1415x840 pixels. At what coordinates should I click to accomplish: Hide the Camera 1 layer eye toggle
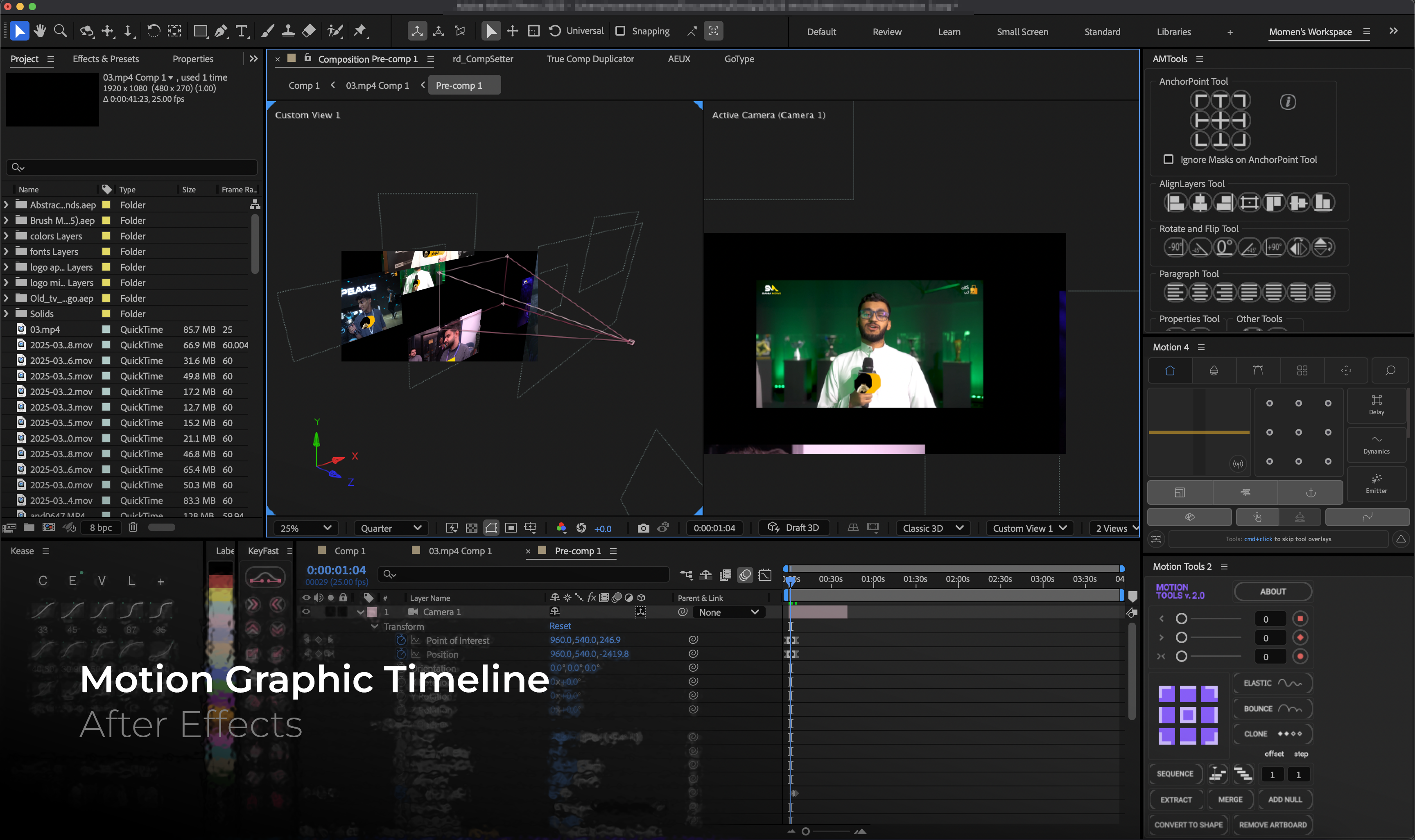pyautogui.click(x=306, y=612)
